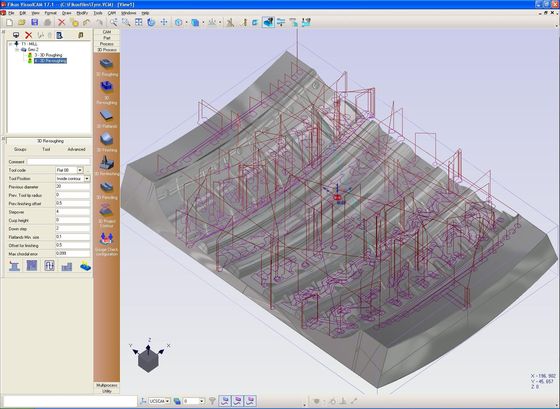Select the 3 - 3D Roughing tree item
Screen dimensions: 560x409
click(x=48, y=55)
